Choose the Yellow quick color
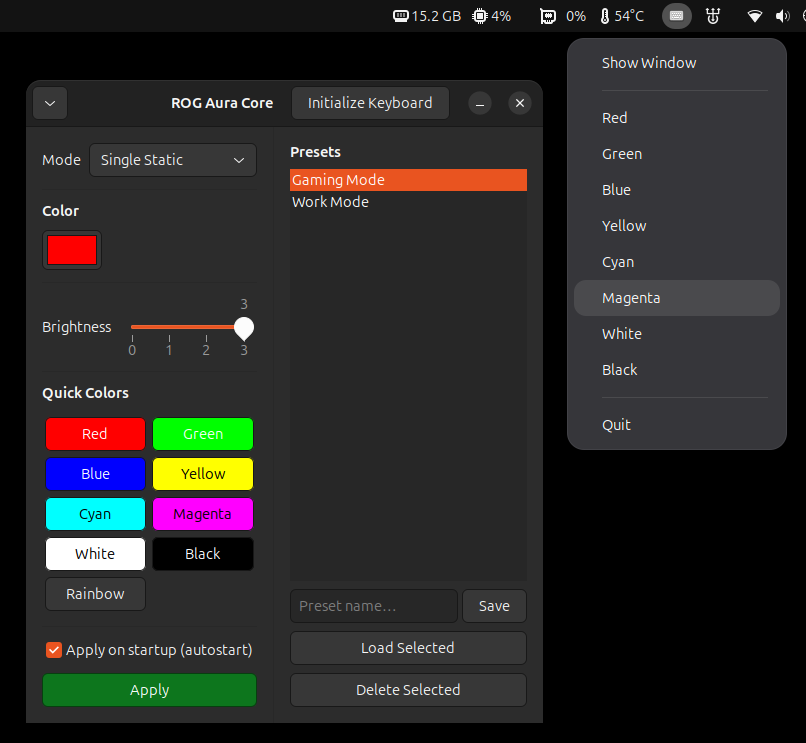The height and width of the screenshot is (743, 806). coord(203,474)
